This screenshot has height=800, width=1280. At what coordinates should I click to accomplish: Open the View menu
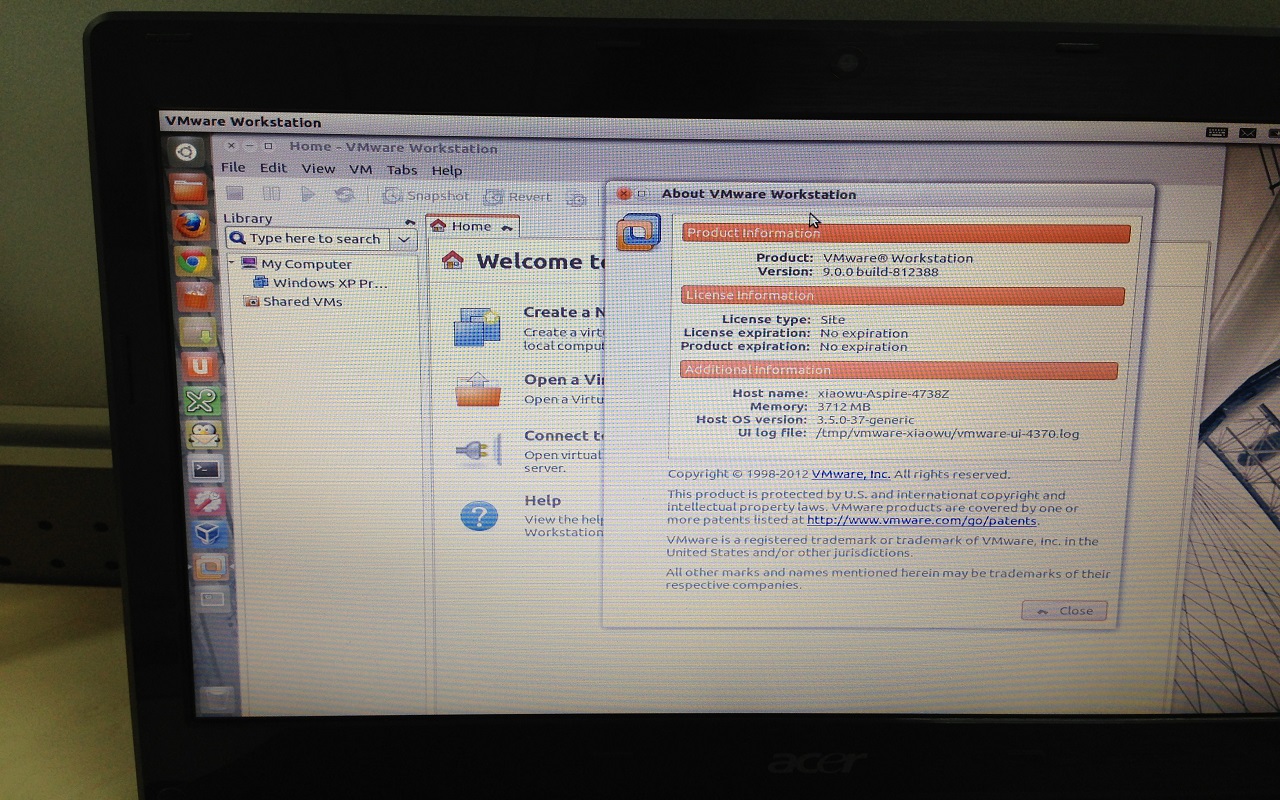tap(318, 169)
